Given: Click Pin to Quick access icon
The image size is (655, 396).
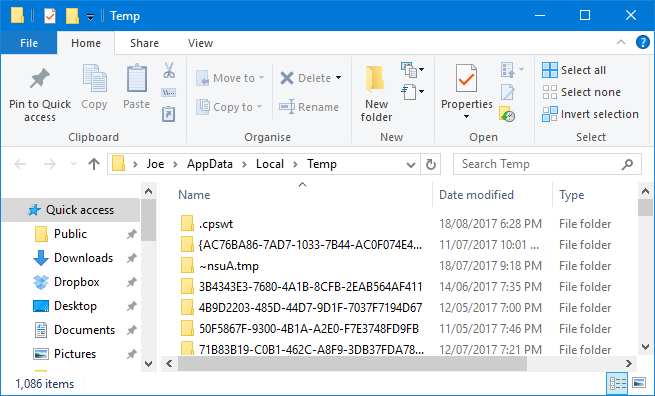Looking at the screenshot, I should click(40, 79).
